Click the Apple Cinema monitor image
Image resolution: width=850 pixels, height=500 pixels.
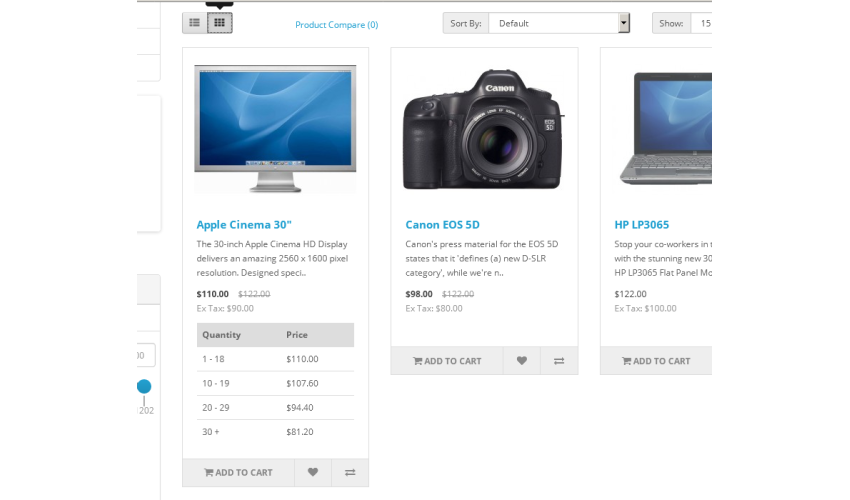coord(275,129)
